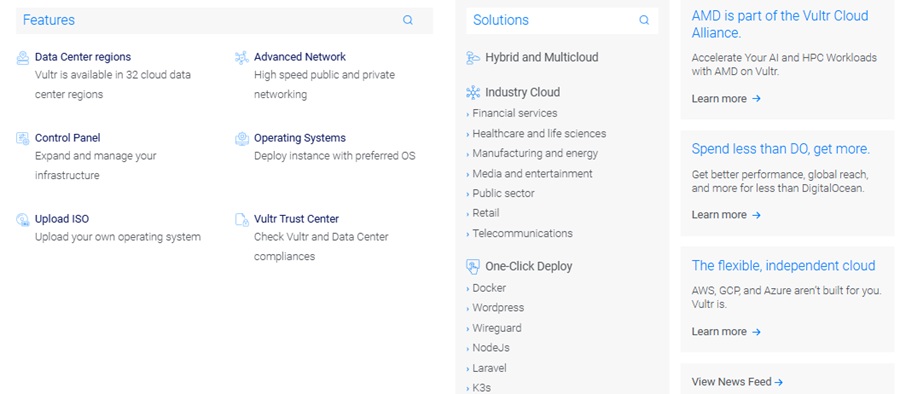Open Hybrid and Multicloud solution
Image resolution: width=900 pixels, height=394 pixels.
coord(542,57)
